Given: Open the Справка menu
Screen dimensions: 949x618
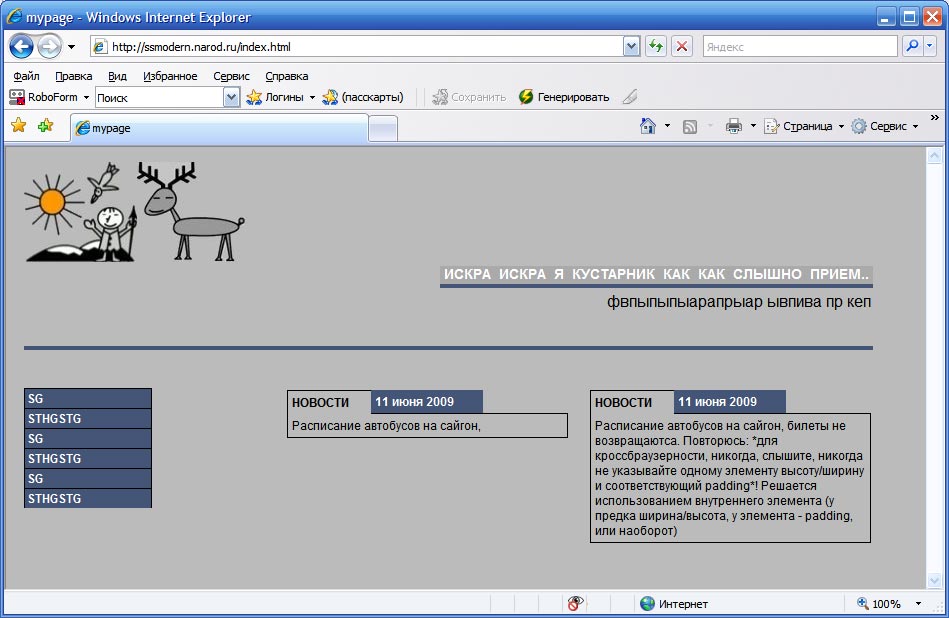Looking at the screenshot, I should click(x=287, y=76).
